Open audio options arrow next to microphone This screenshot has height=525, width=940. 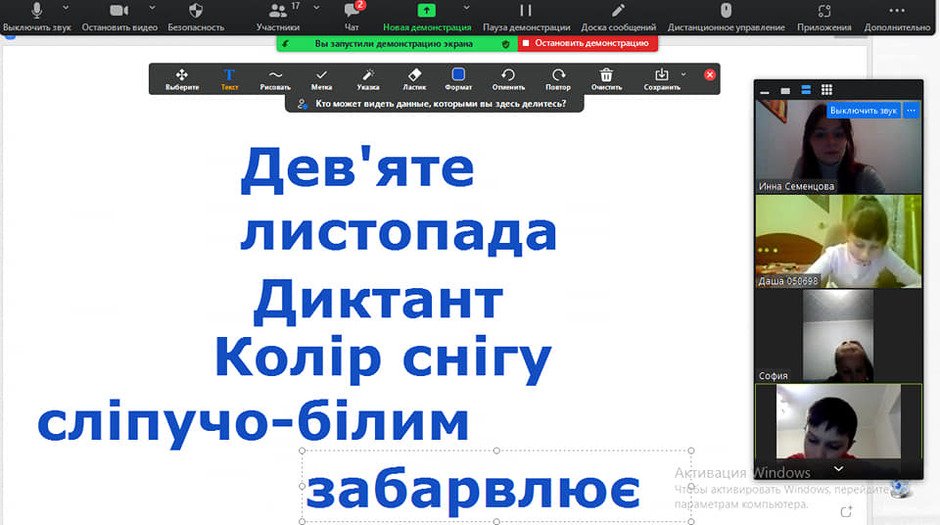pyautogui.click(x=66, y=8)
